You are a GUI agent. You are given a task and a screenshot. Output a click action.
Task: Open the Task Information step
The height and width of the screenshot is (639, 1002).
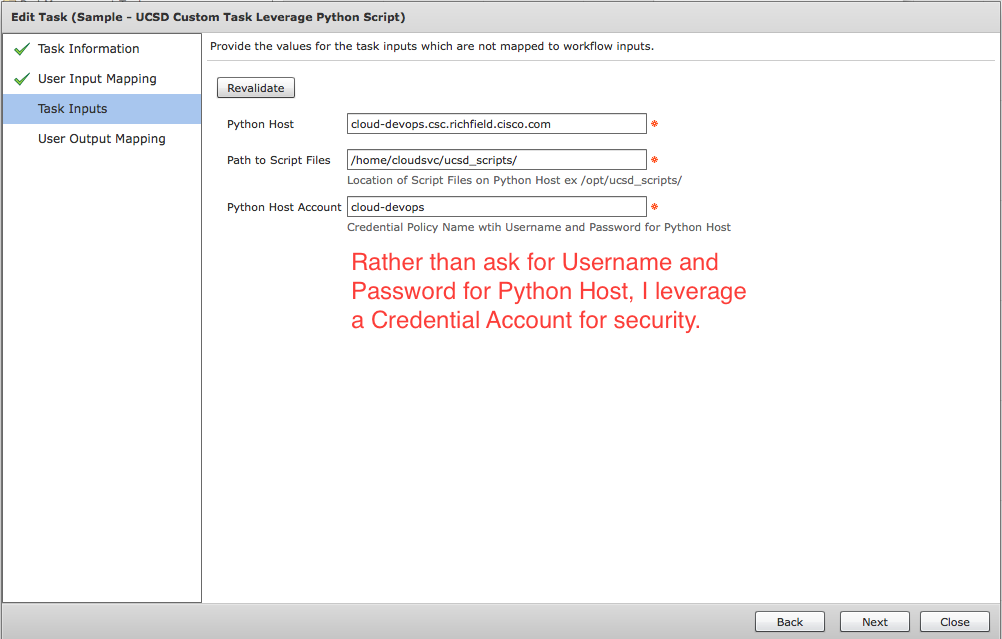tap(88, 49)
